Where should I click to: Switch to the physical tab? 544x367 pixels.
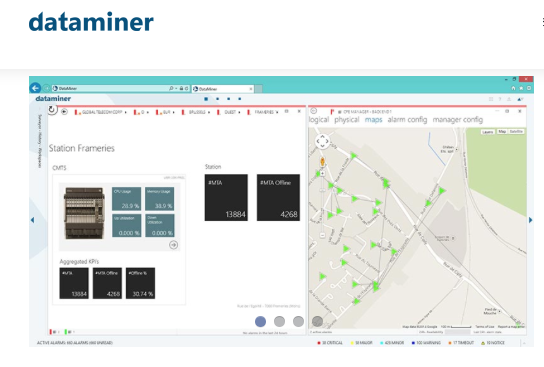pyautogui.click(x=347, y=120)
